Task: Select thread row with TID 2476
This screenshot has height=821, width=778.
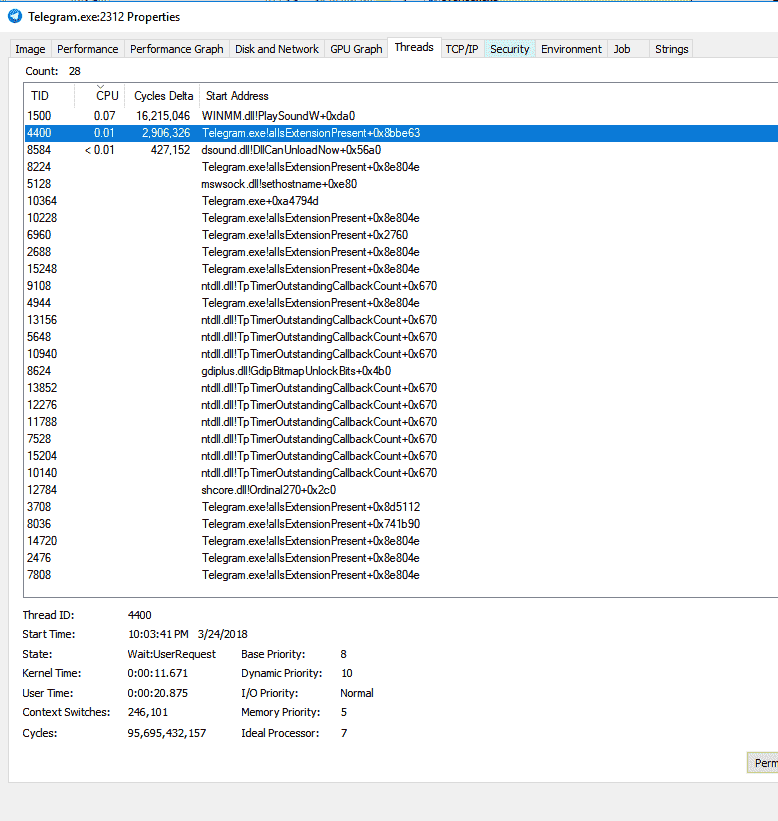Action: pos(401,558)
